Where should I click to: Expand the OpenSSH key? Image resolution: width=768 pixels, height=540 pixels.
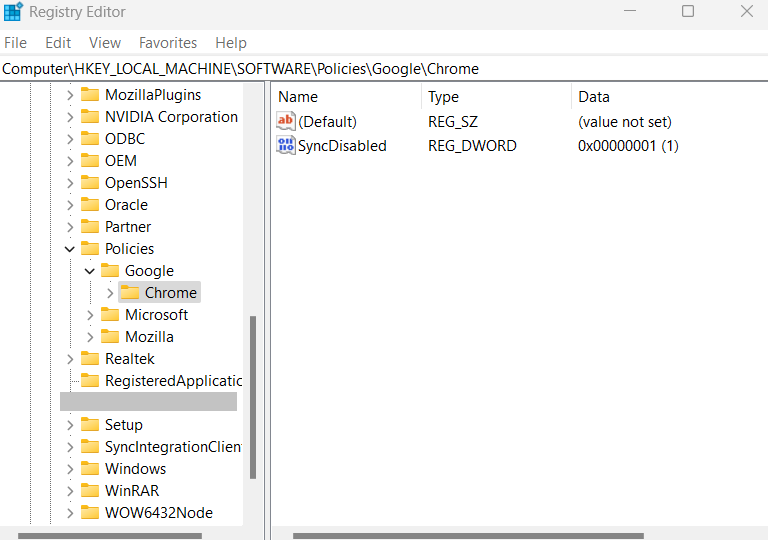tap(70, 183)
